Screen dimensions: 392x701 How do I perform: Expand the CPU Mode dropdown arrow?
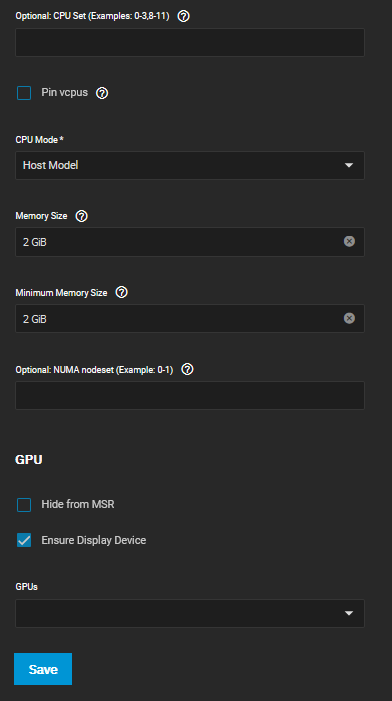tap(349, 165)
